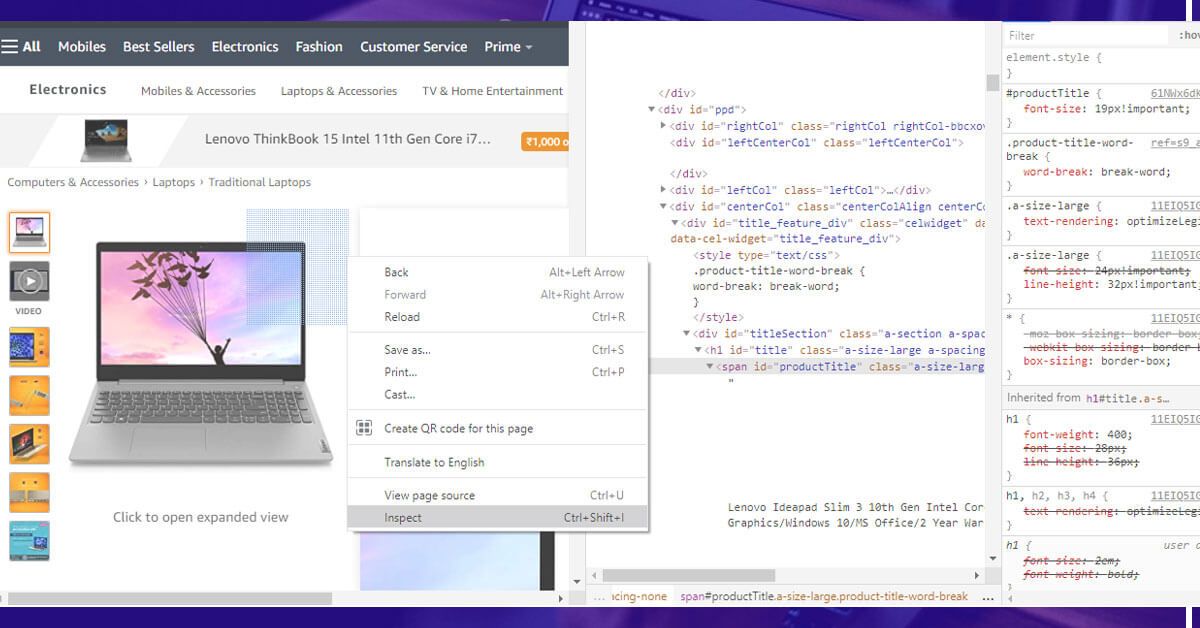Open Fashion in the nav bar

pyautogui.click(x=319, y=46)
